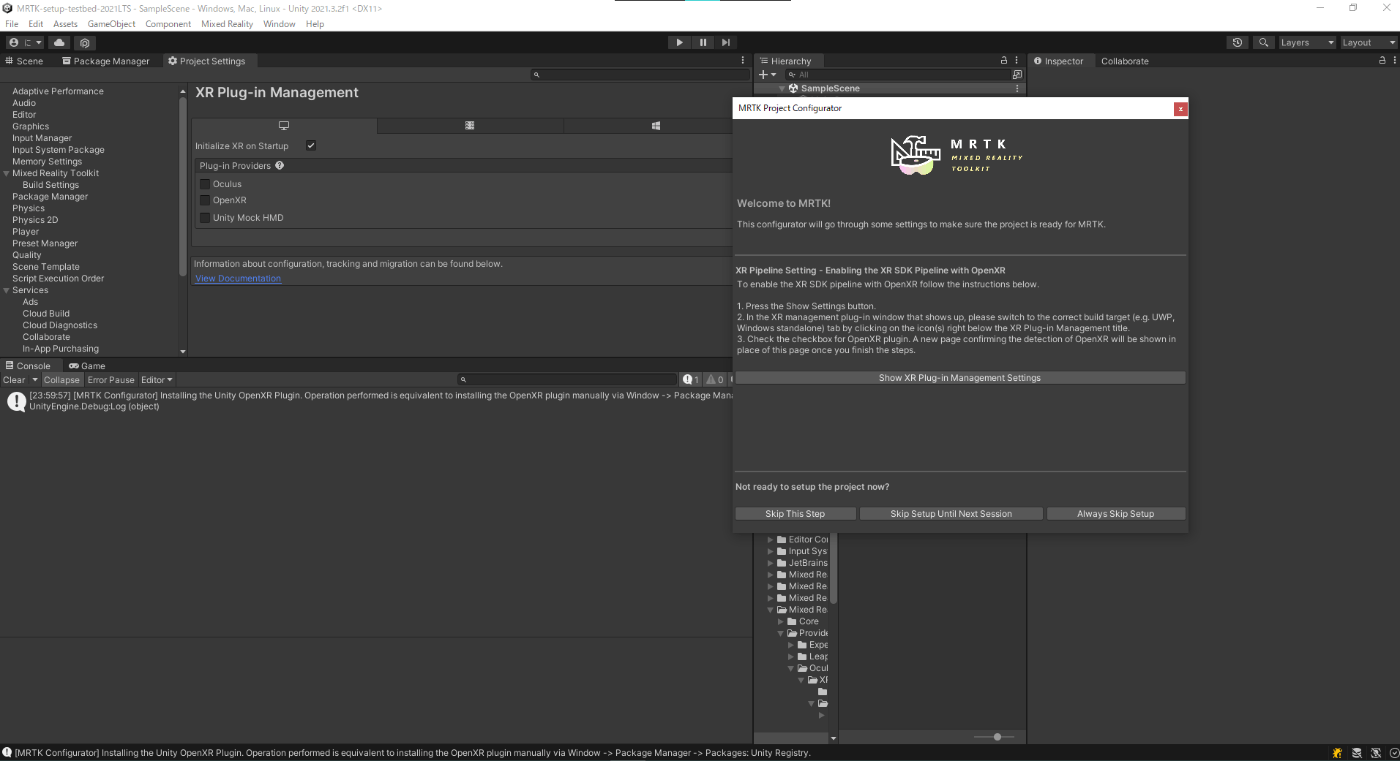This screenshot has height=761, width=1400.
Task: Toggle the Hierarchy panel lock icon
Action: (x=1004, y=61)
